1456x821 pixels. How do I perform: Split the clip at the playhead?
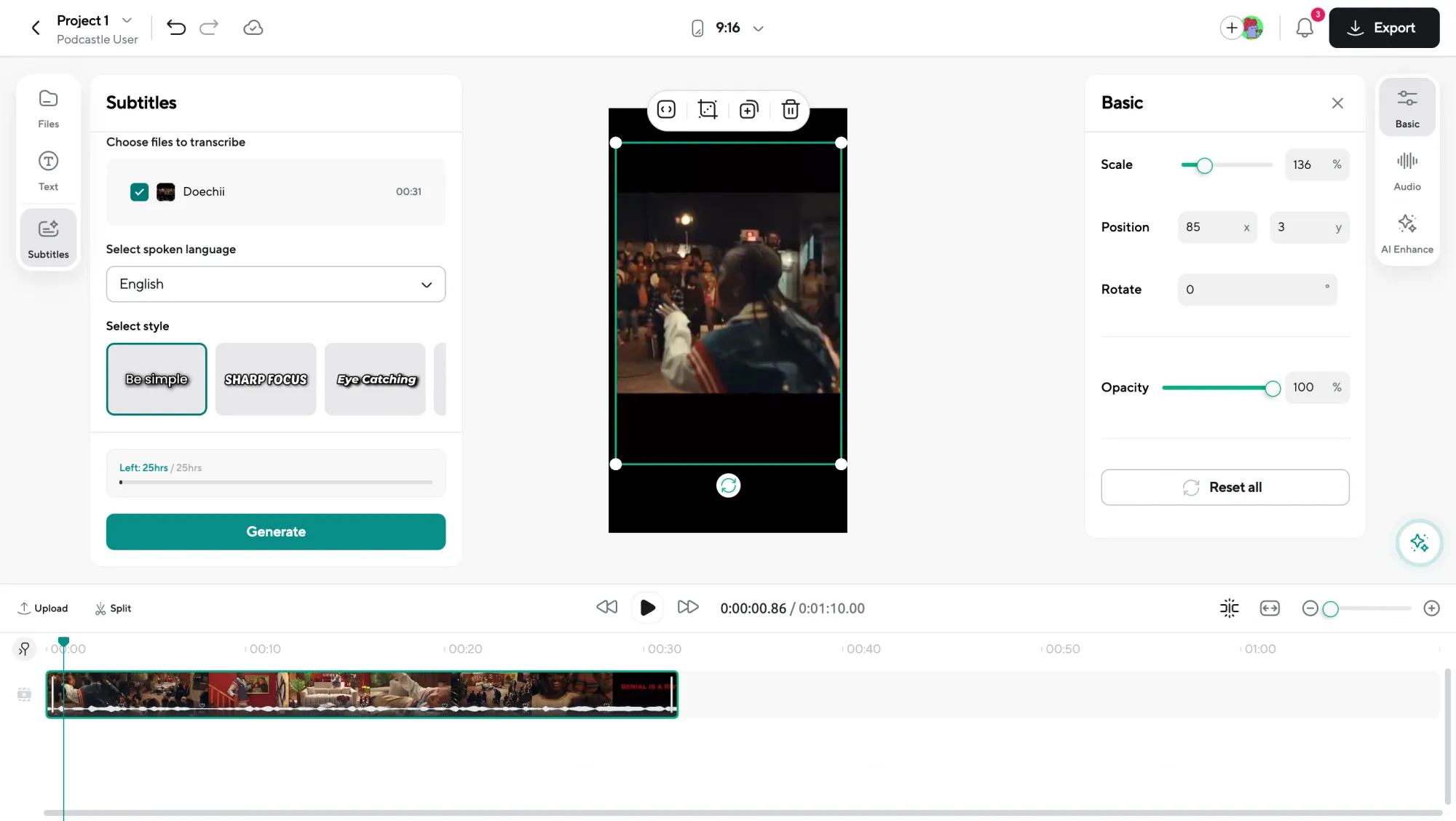click(113, 608)
